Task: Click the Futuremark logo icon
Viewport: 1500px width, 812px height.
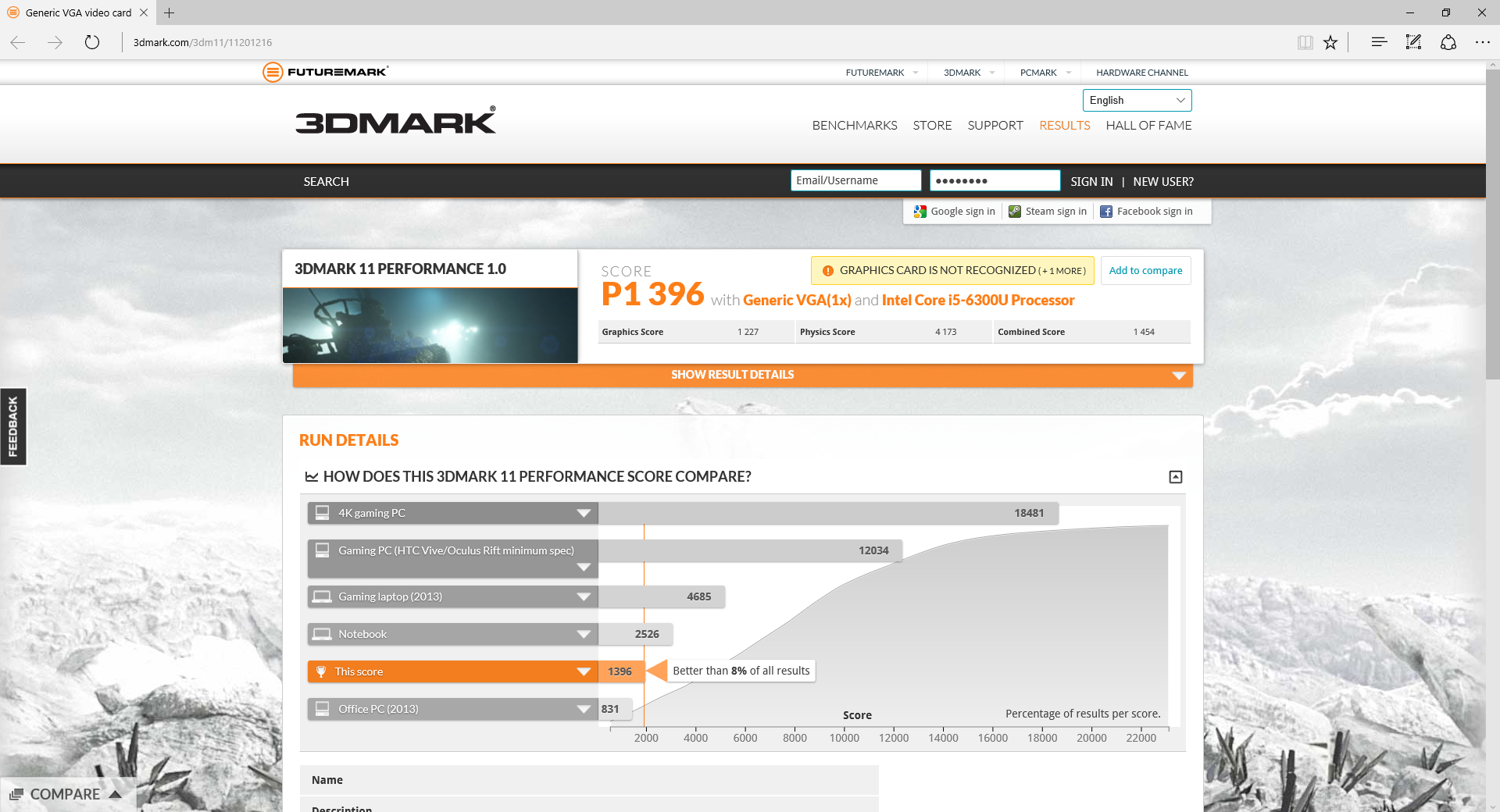Action: coord(272,72)
